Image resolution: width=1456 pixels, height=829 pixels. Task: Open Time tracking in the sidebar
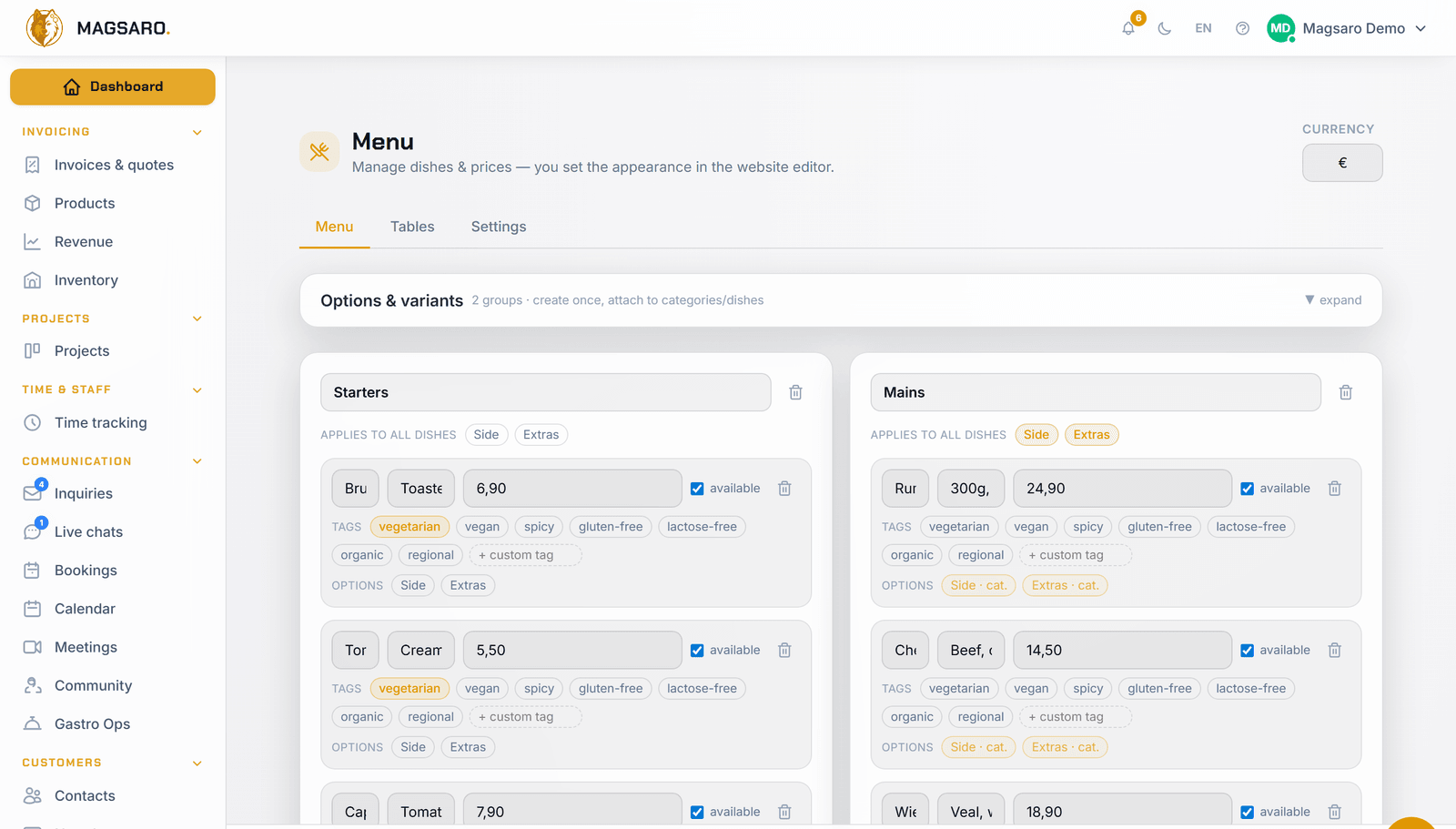click(113, 422)
